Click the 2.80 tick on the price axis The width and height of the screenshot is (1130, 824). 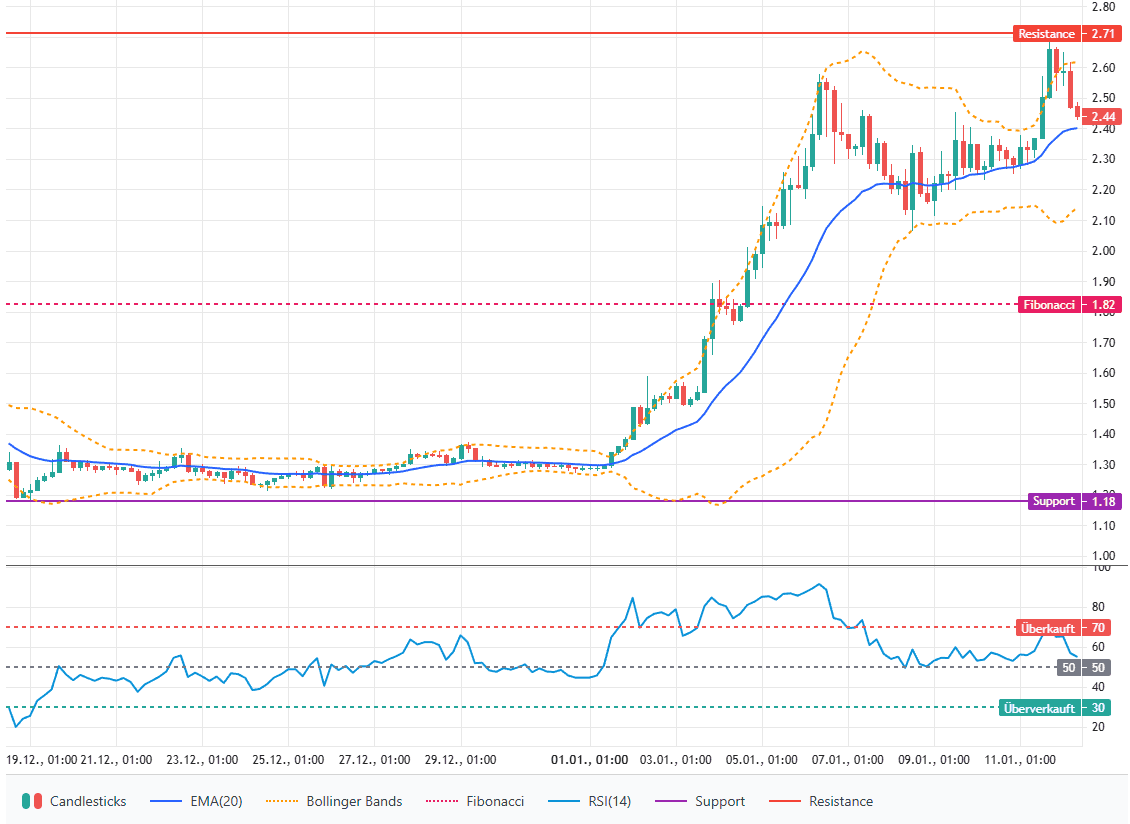1104,7
